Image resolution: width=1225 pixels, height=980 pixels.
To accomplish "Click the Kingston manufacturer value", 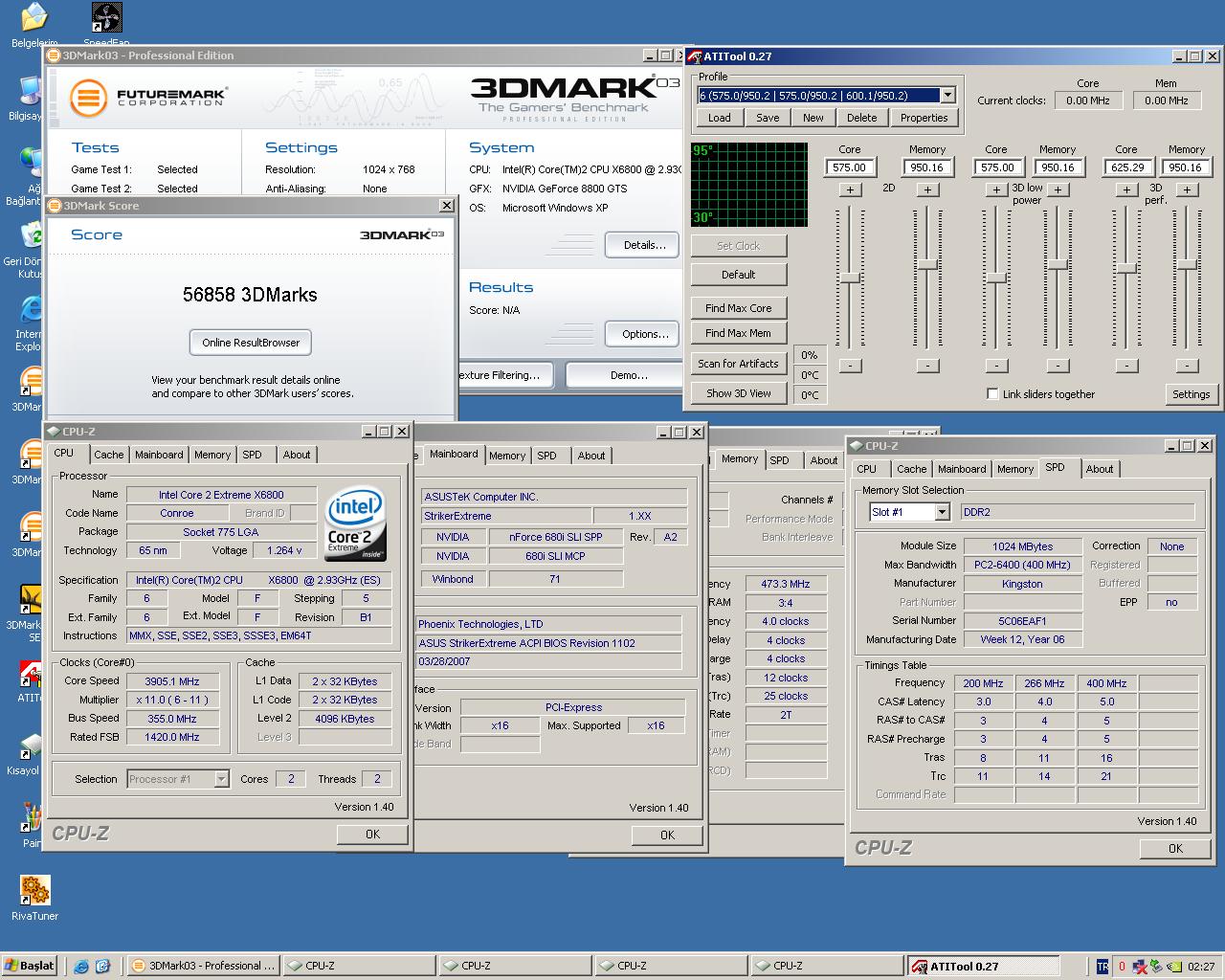I will click(1022, 584).
